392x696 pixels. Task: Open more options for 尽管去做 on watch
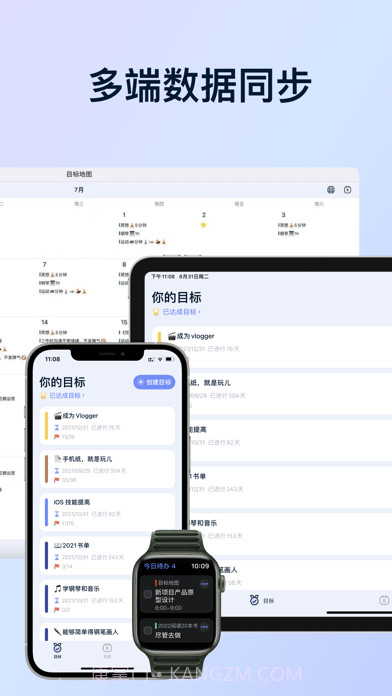click(x=204, y=626)
